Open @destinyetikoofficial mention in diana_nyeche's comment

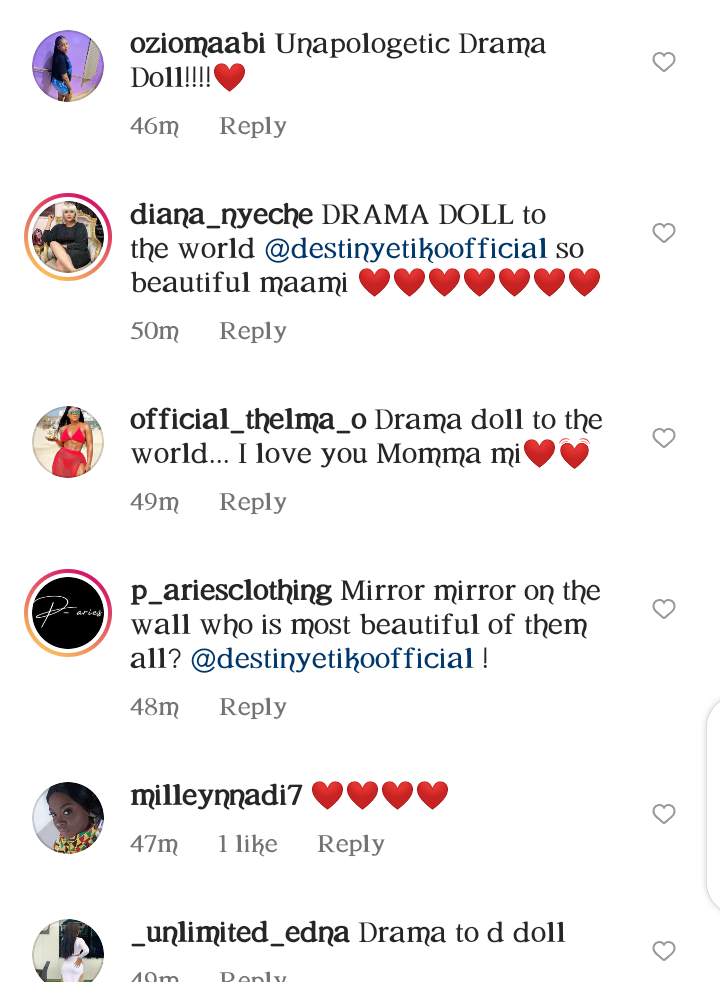point(406,249)
